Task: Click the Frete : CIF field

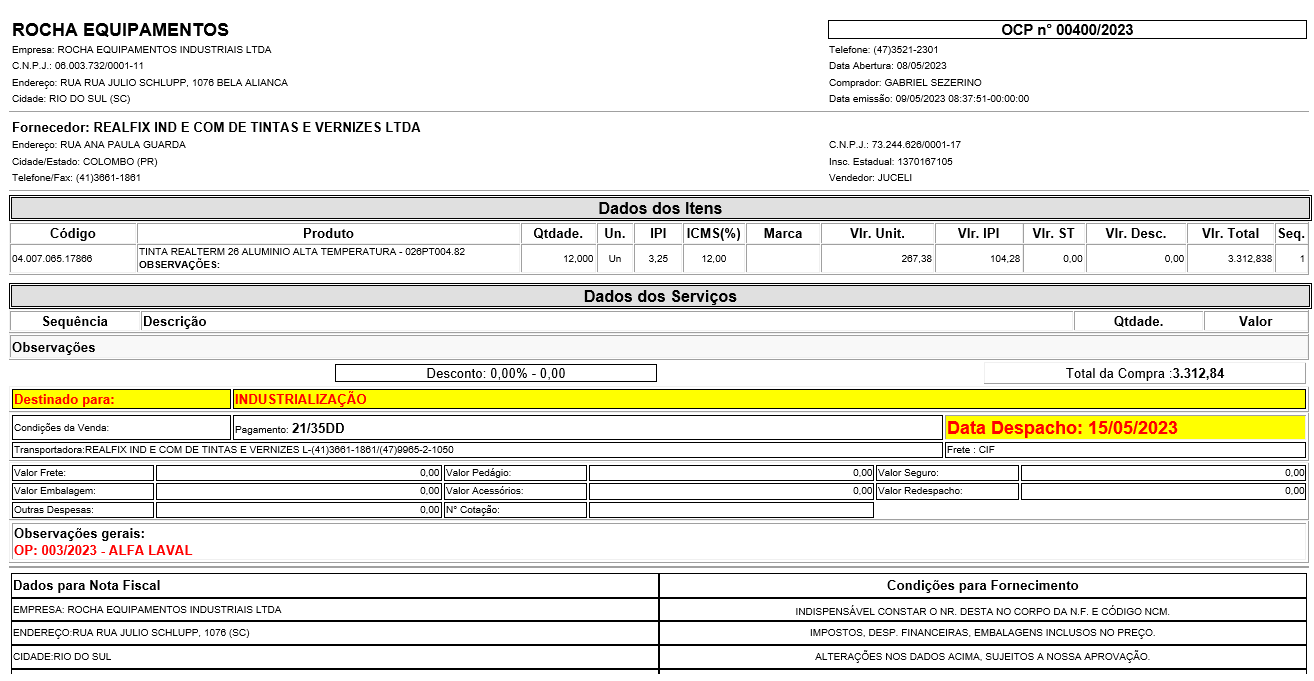Action: [1125, 450]
